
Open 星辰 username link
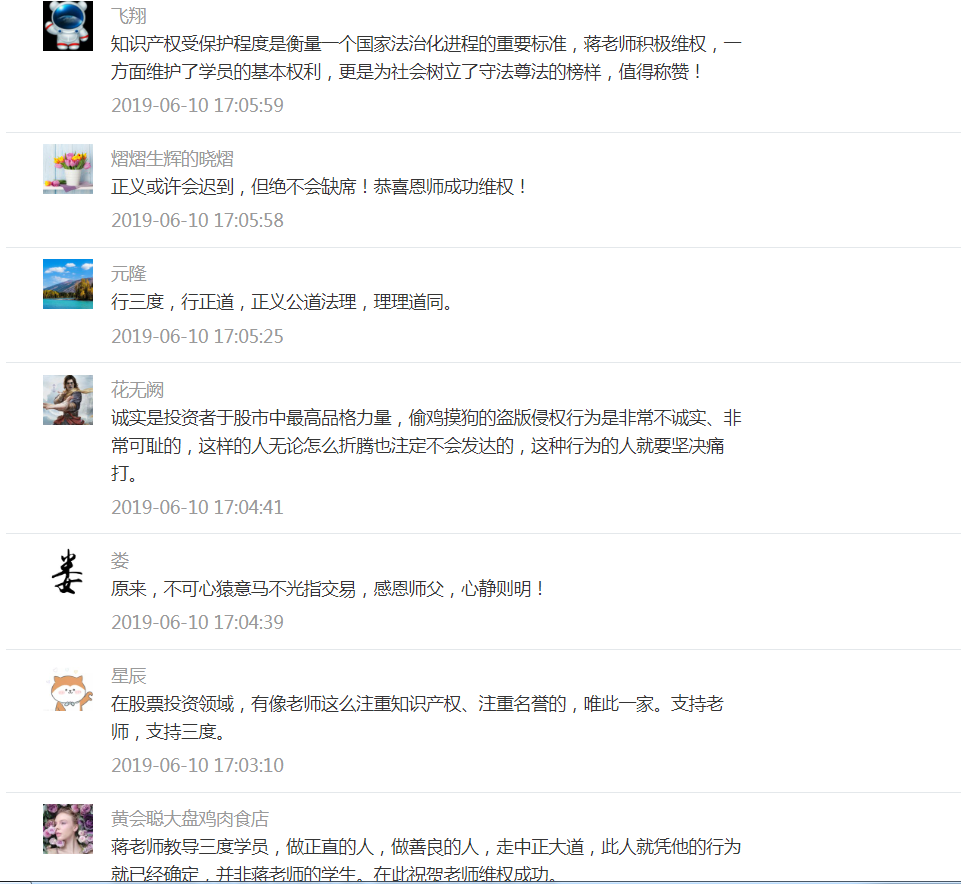(x=129, y=676)
